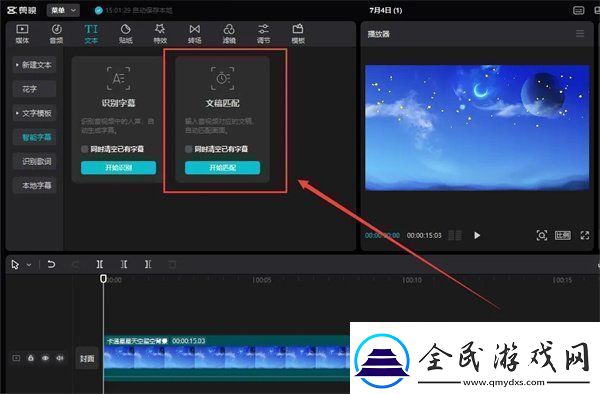Click the delete-left trim tool
The image size is (600, 394).
pos(124,264)
